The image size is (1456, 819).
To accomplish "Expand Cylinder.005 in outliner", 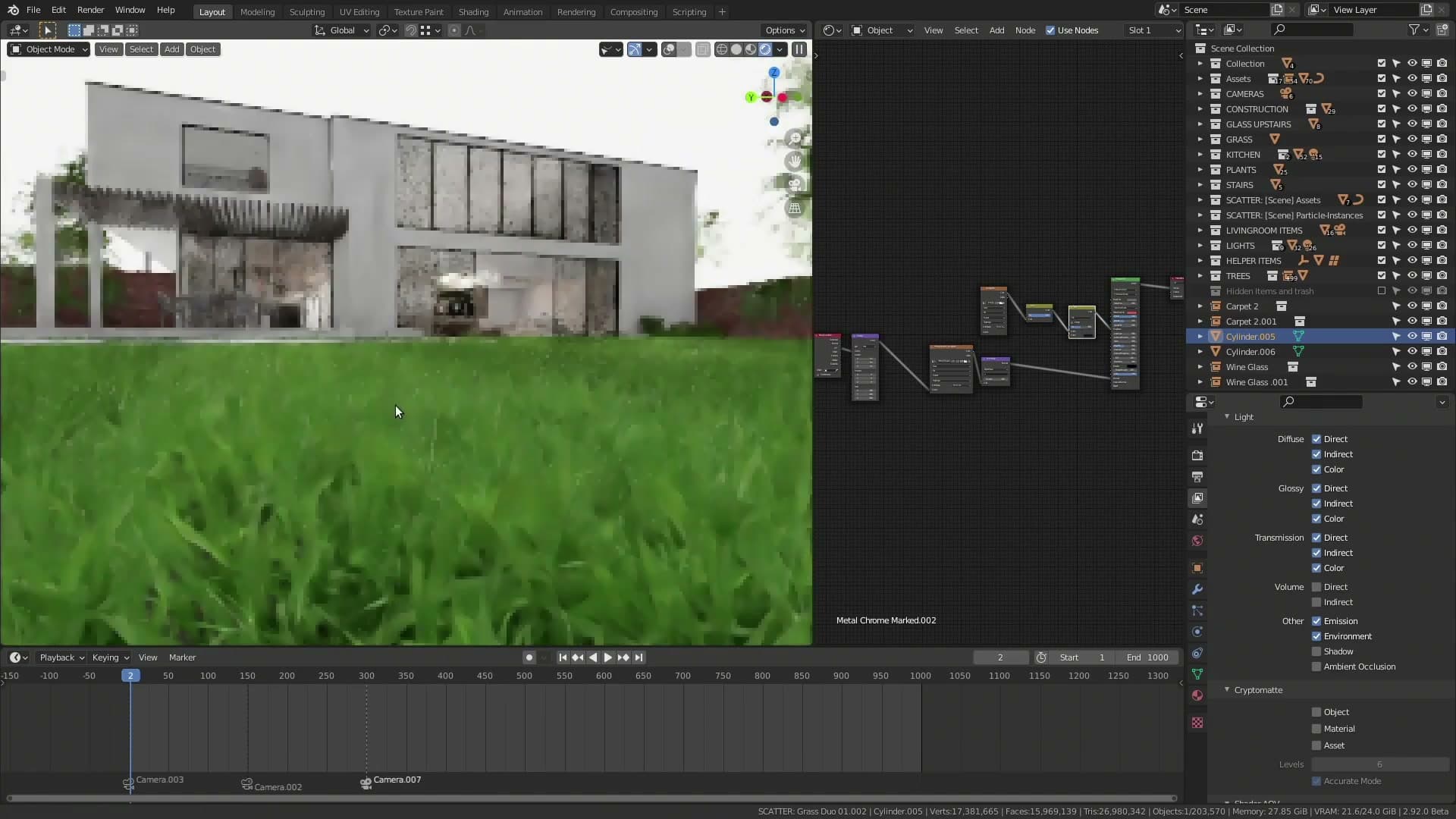I will (x=1200, y=337).
